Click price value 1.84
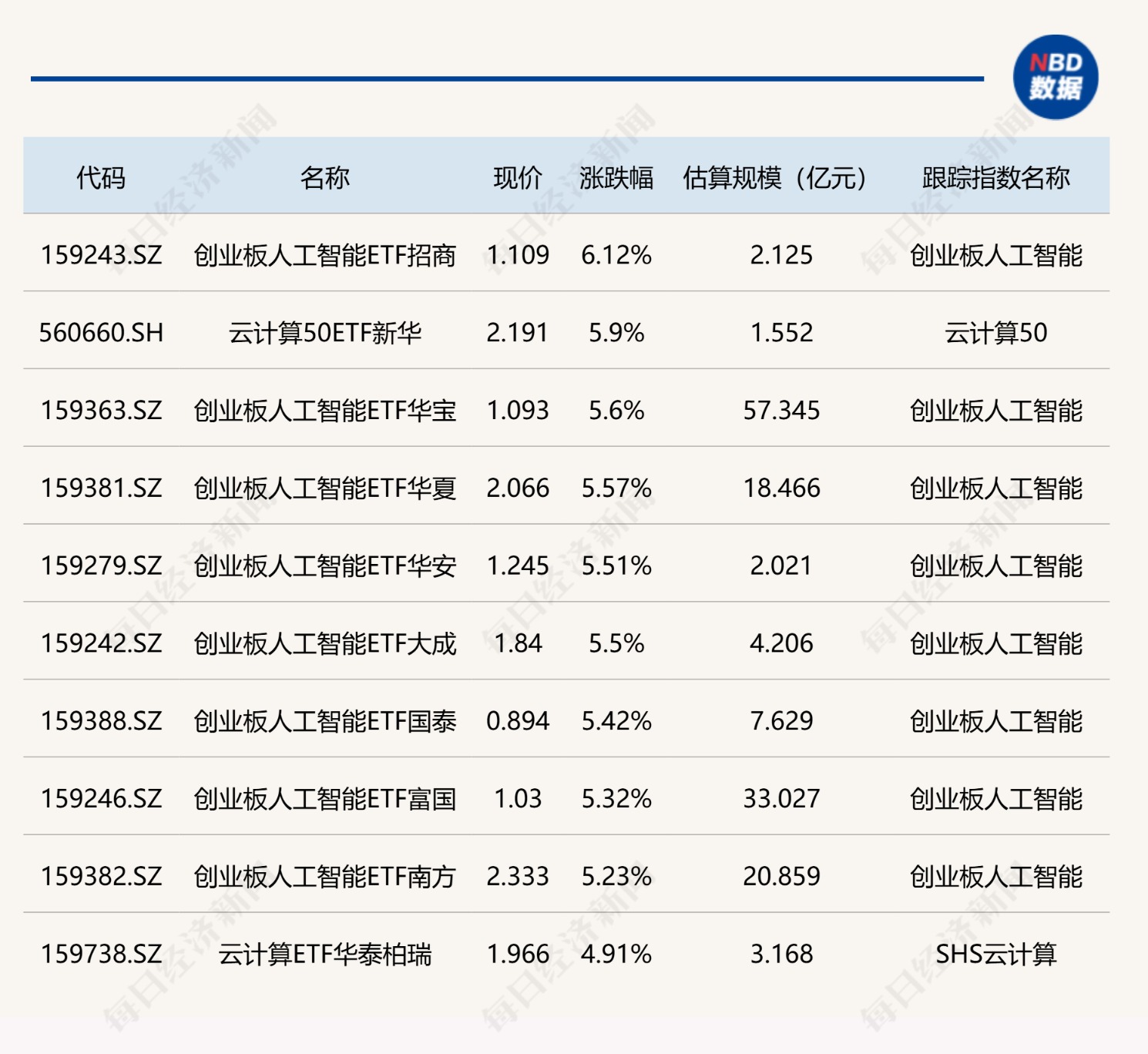 point(518,643)
